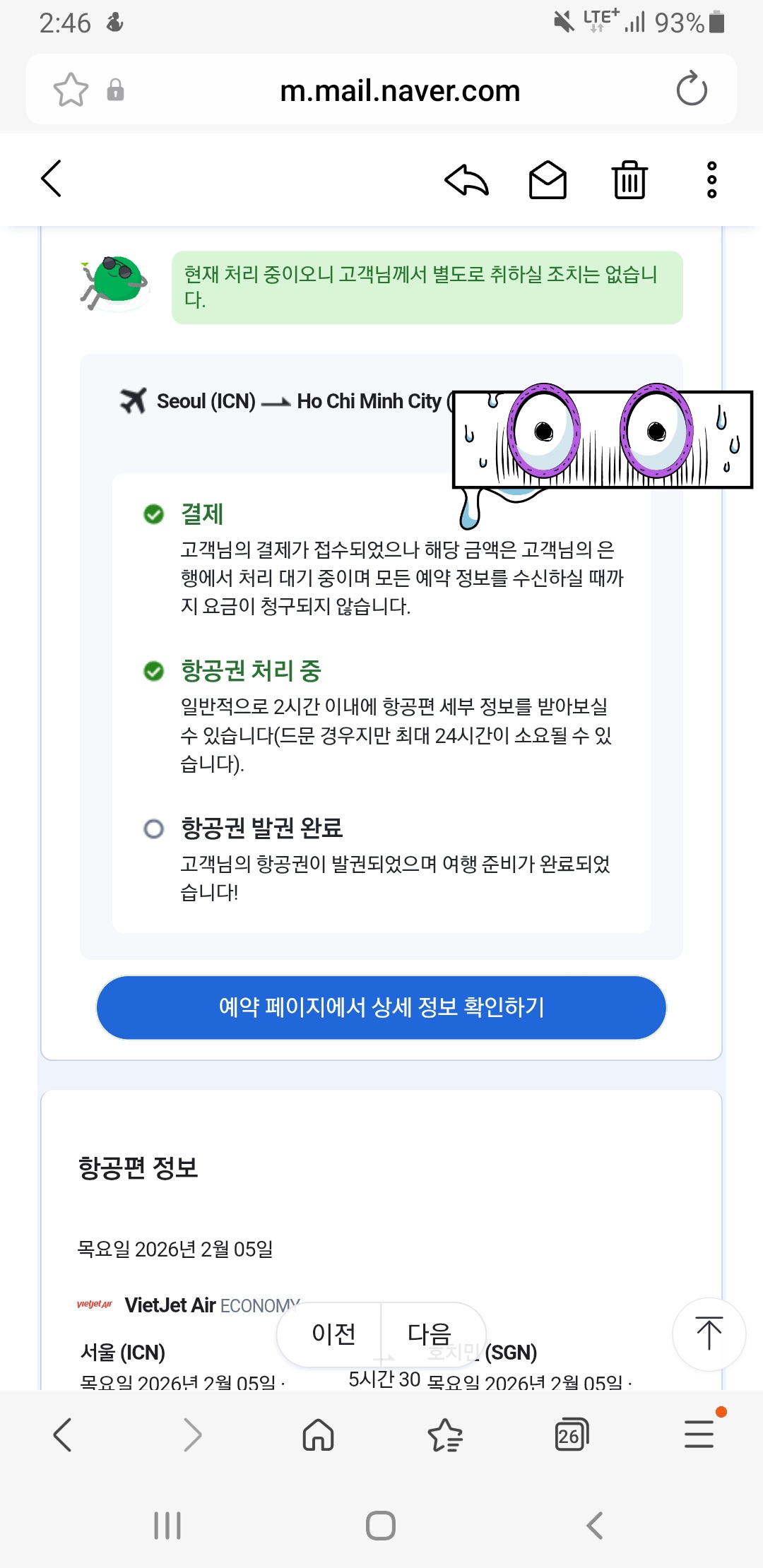Reply to this email
The height and width of the screenshot is (1568, 763).
[x=466, y=179]
